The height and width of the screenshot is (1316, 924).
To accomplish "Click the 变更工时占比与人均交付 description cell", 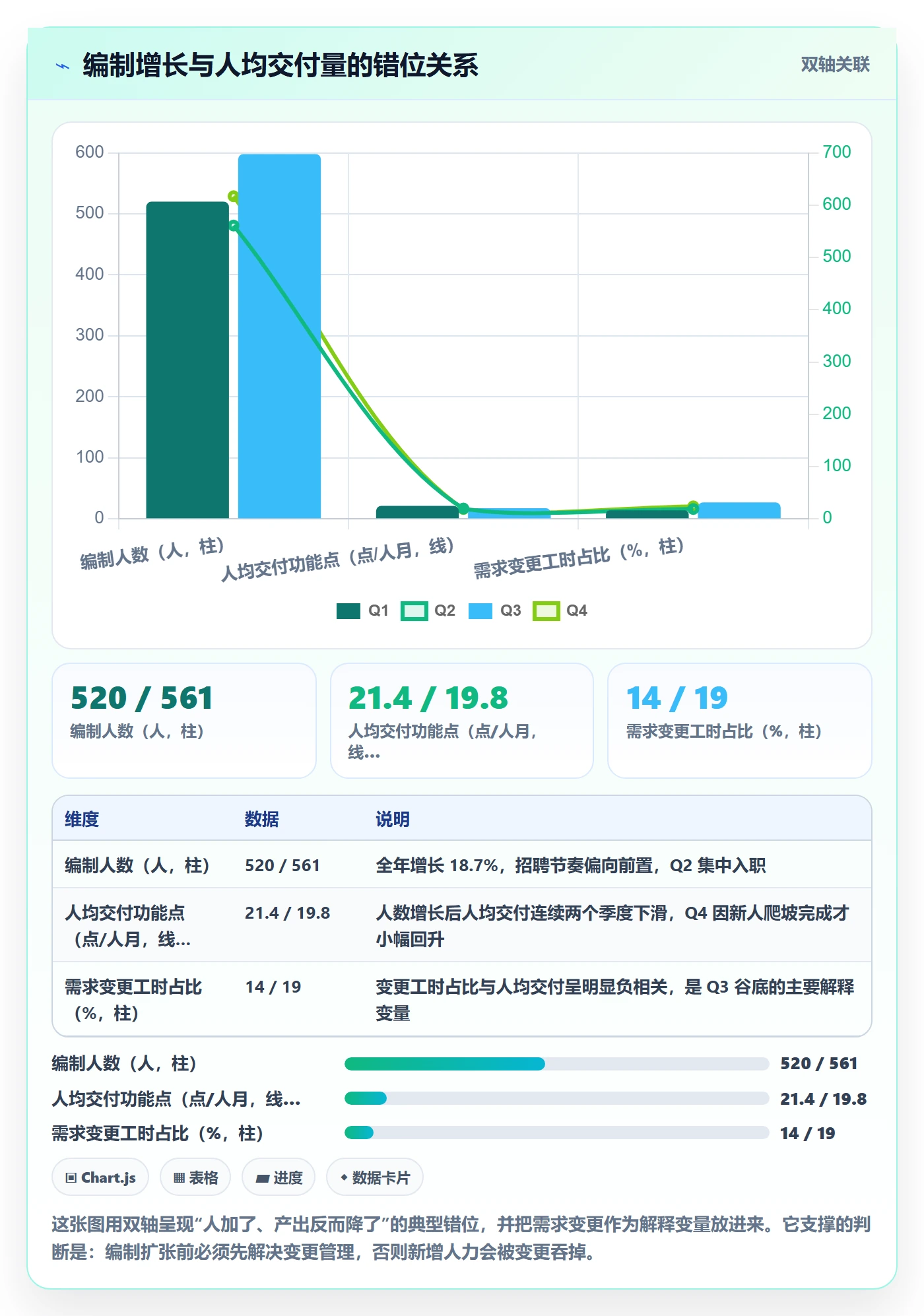I will [615, 1000].
